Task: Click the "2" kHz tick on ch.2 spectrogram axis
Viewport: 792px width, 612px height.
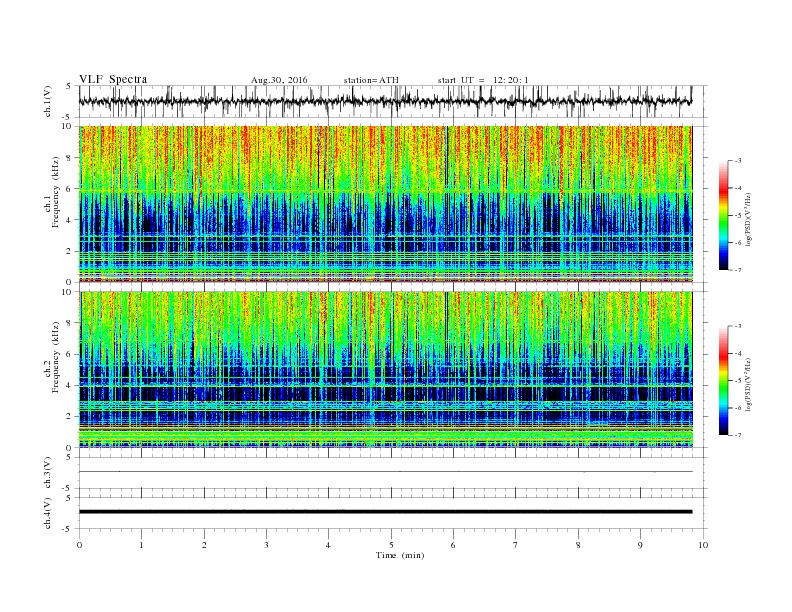Action: tap(69, 417)
